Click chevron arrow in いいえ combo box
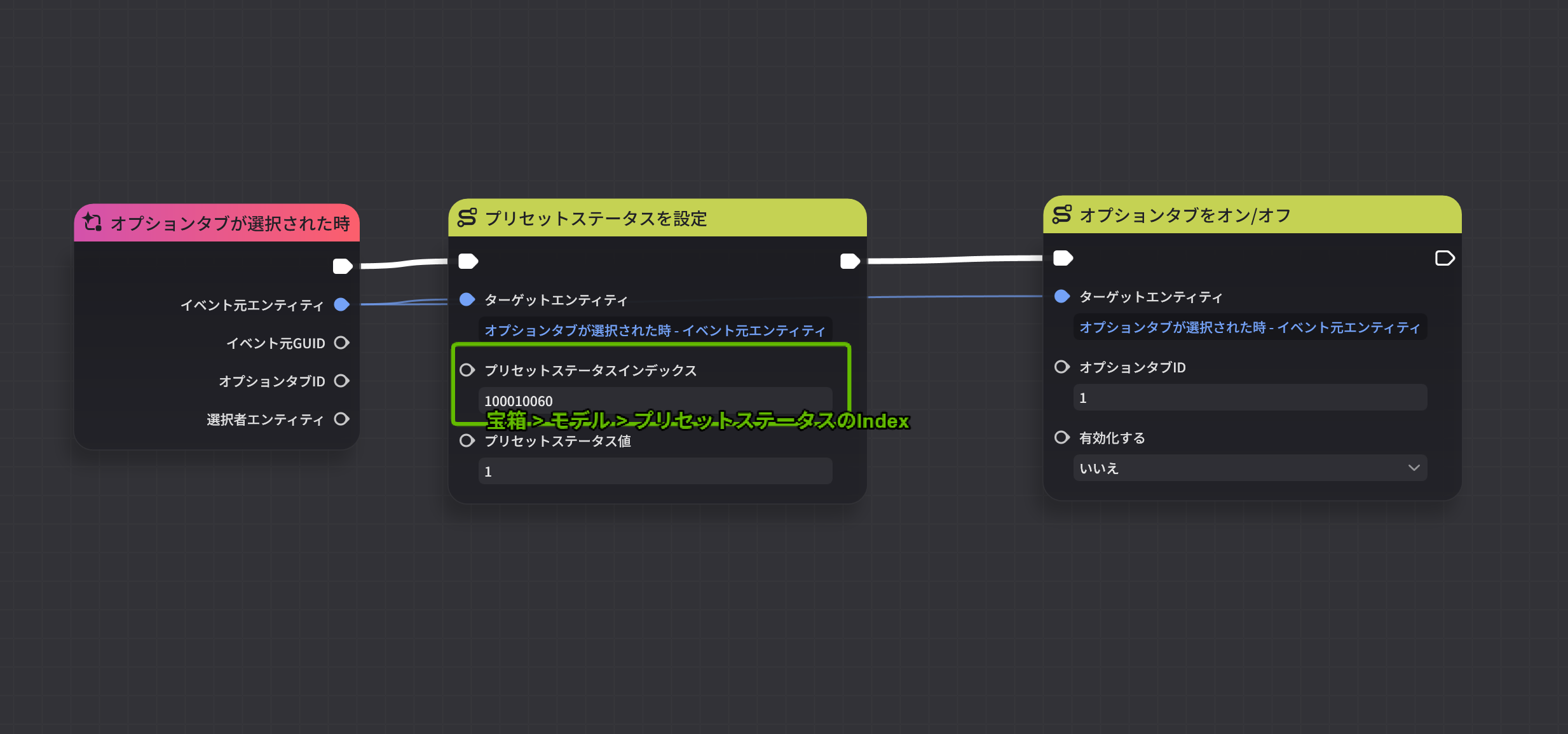Viewport: 1568px width, 734px height. [x=1414, y=468]
